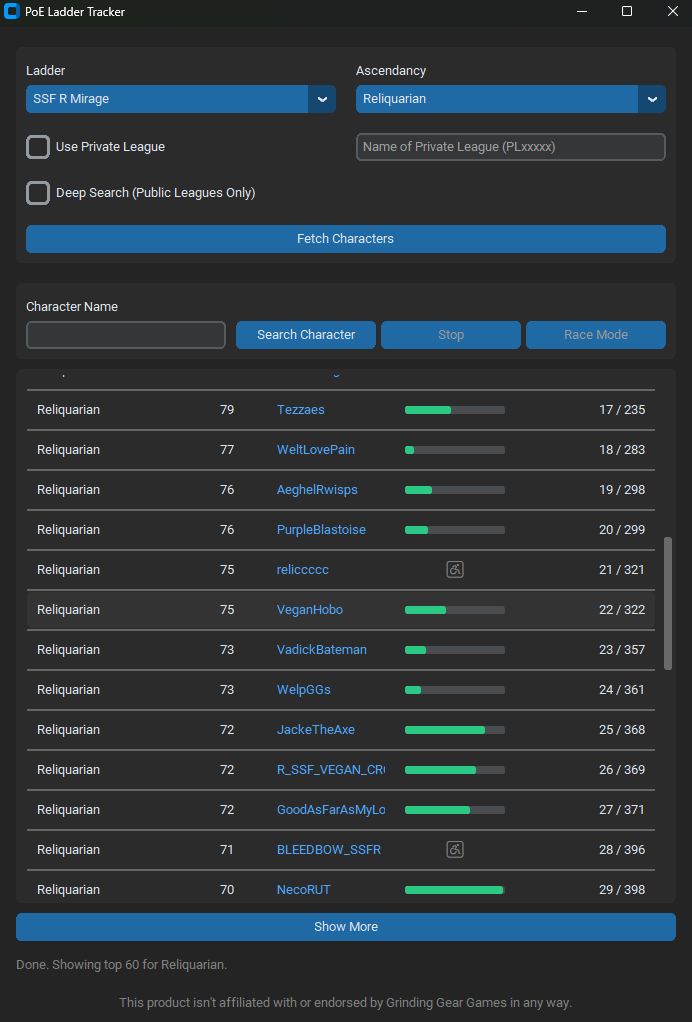
Task: Open the Ascendancy dropdown showing Reliquarian
Action: point(511,99)
